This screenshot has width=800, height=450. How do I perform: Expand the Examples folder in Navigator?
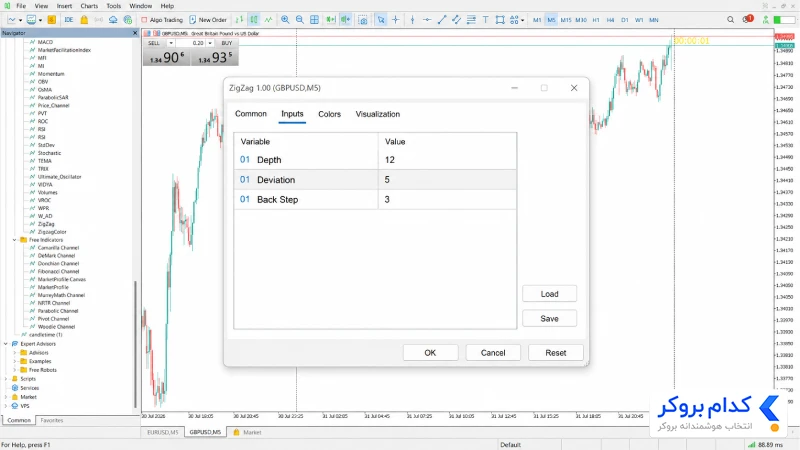click(x=14, y=361)
